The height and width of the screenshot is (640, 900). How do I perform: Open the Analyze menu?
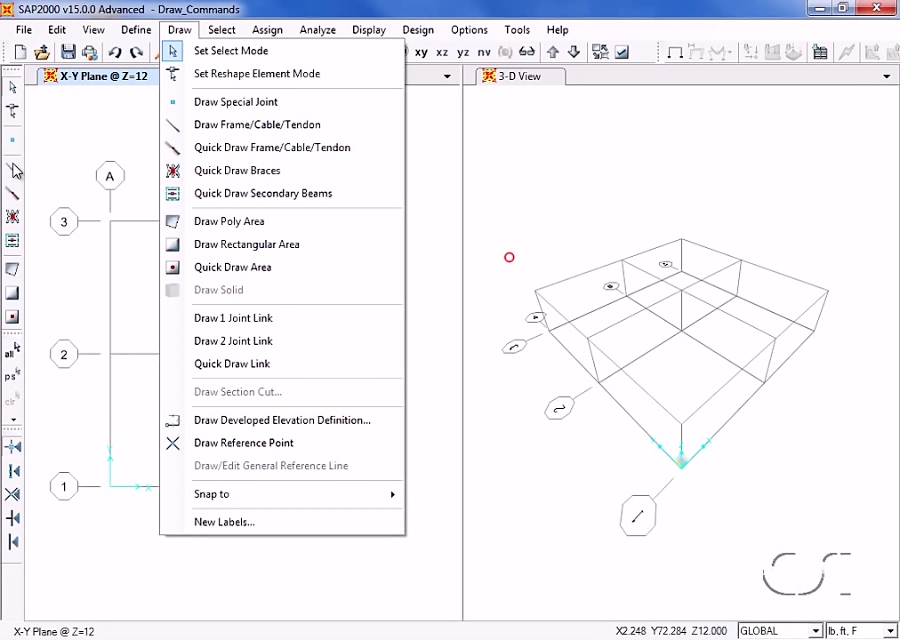(x=317, y=30)
